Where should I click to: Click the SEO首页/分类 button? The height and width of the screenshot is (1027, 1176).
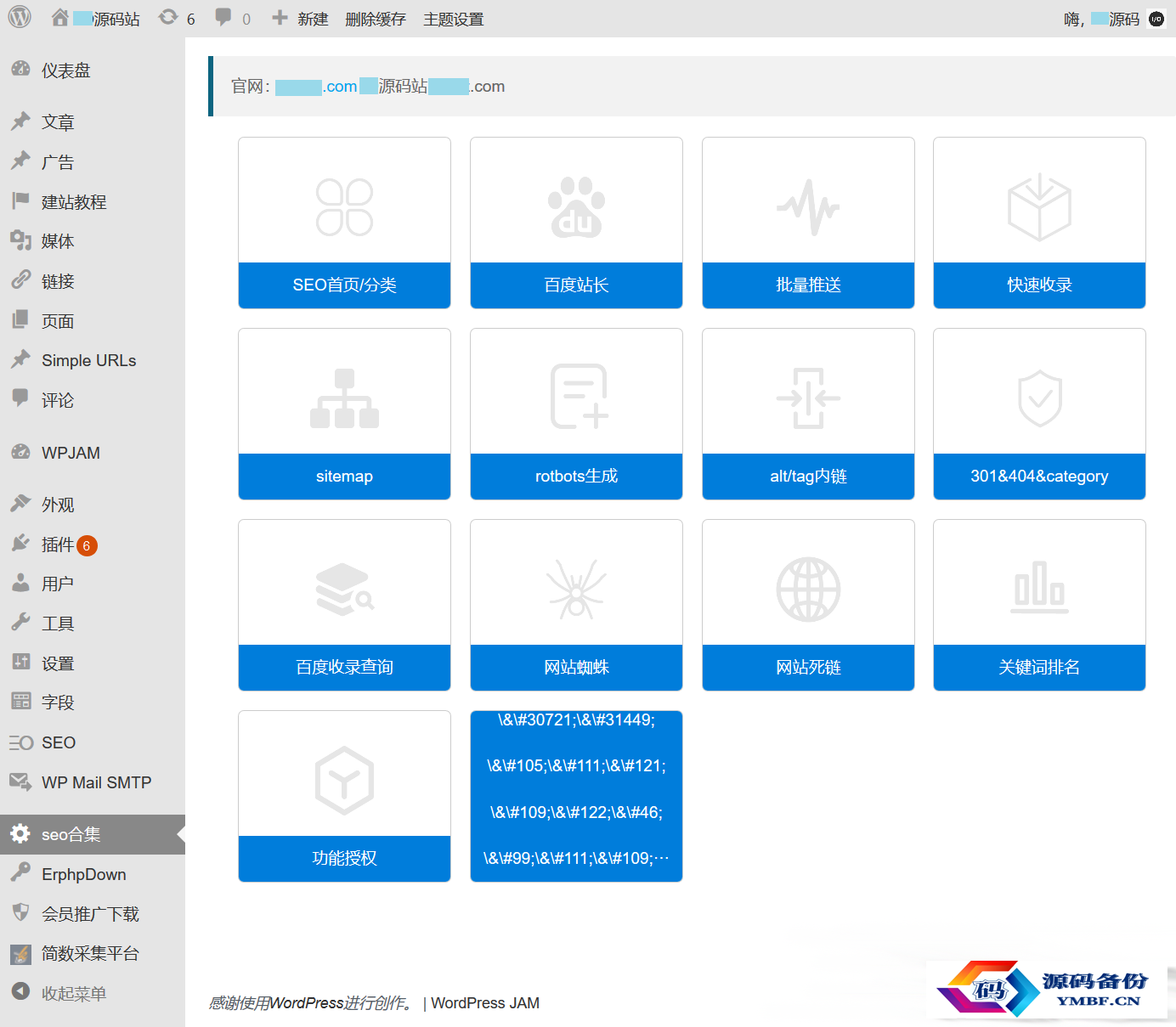[344, 285]
